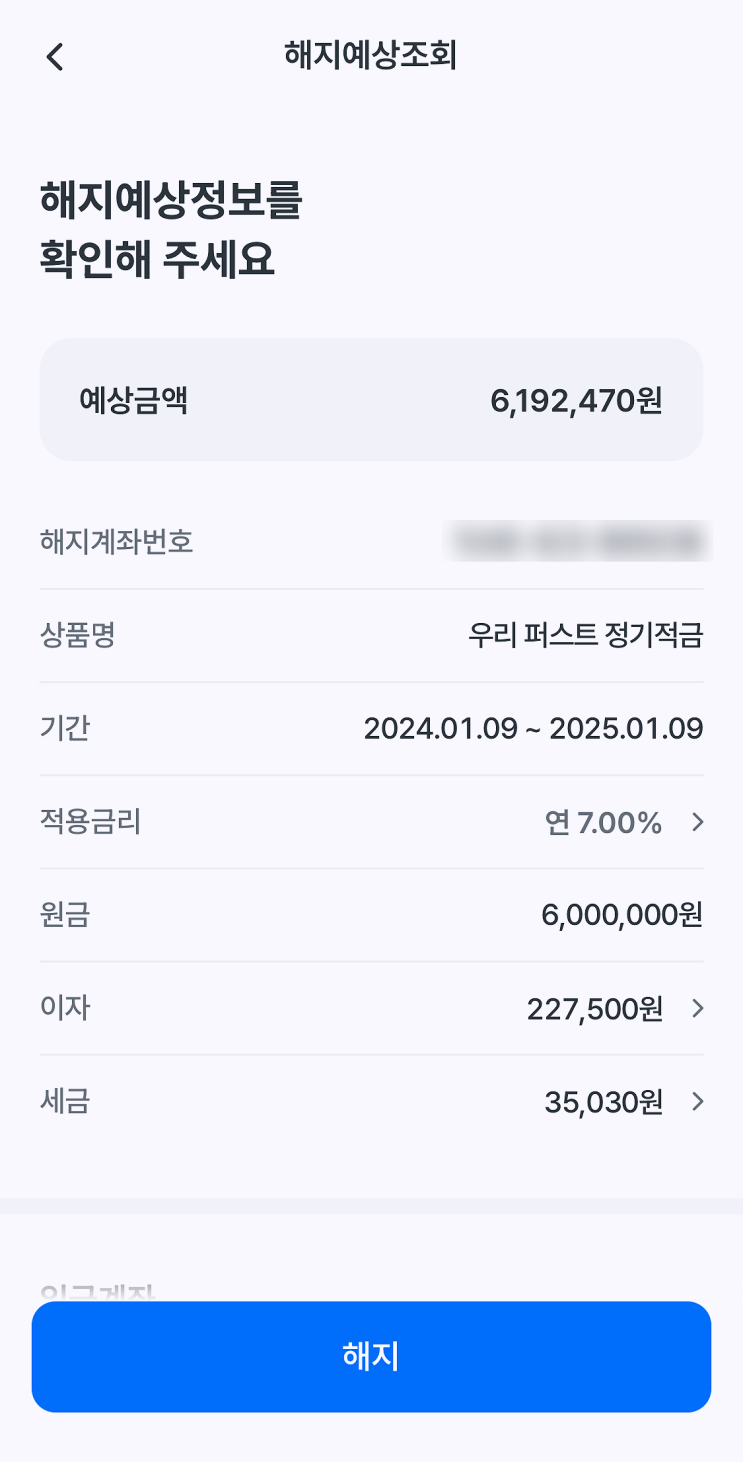Open the 연 7.00% interest rate link
This screenshot has width=743, height=1462.
click(603, 822)
